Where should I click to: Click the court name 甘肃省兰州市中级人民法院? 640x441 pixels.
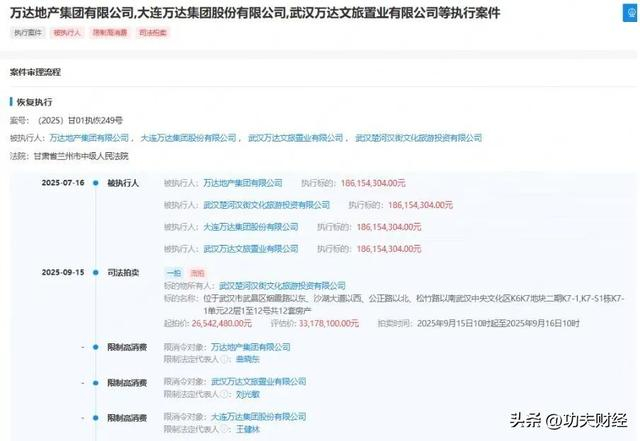(81, 156)
